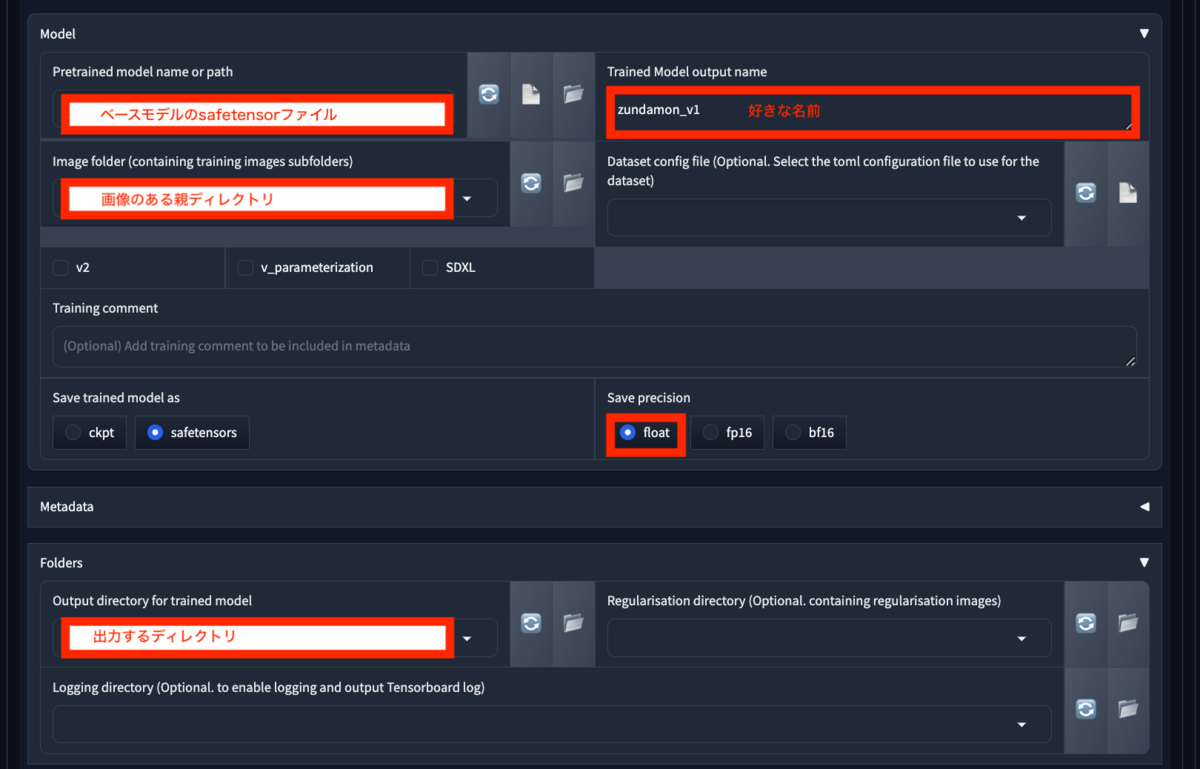Screen dimensions: 1200x769
Task: Refresh the Dataset config file list
Action: click(1086, 194)
